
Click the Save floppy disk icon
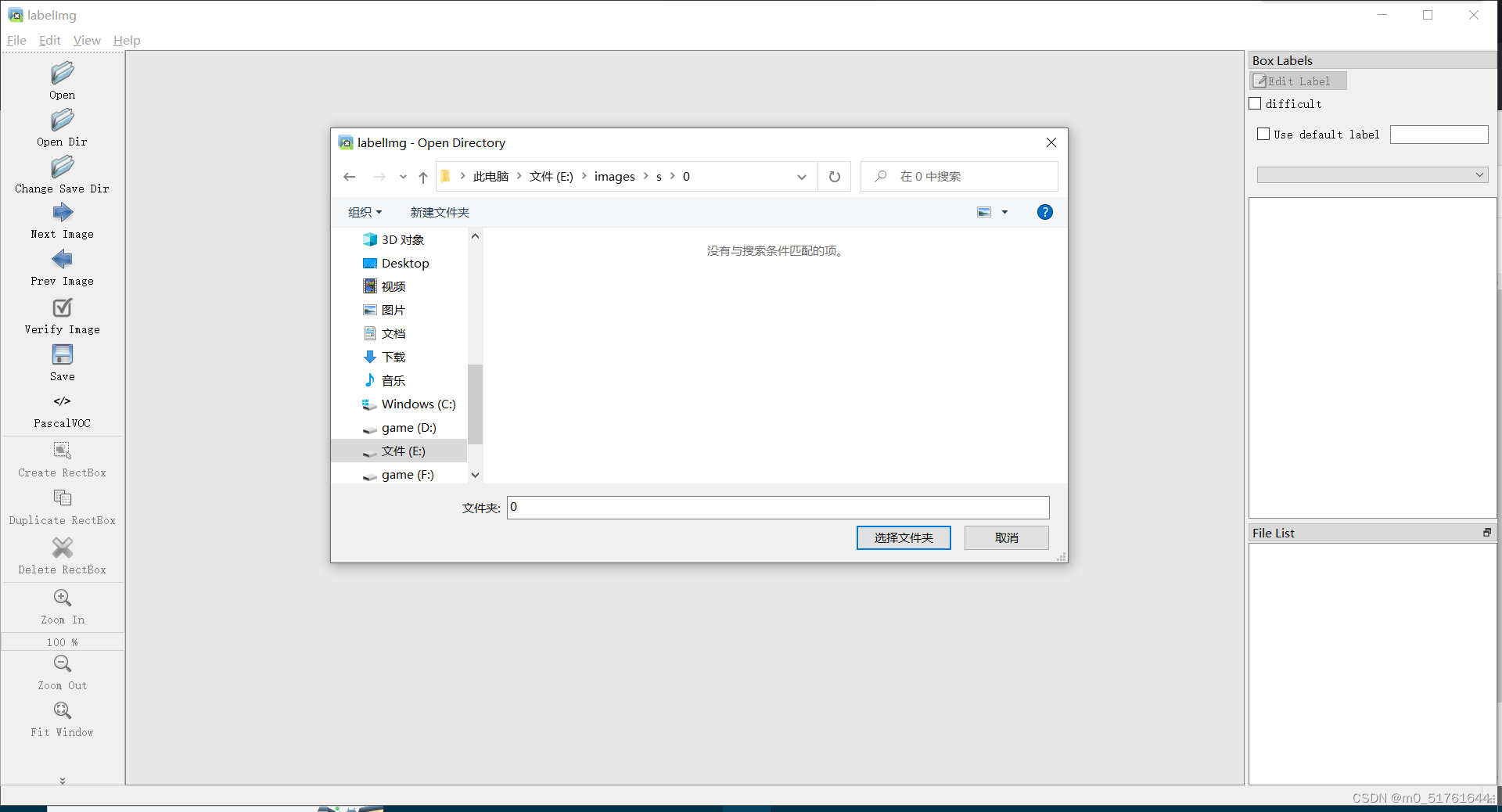click(x=63, y=354)
